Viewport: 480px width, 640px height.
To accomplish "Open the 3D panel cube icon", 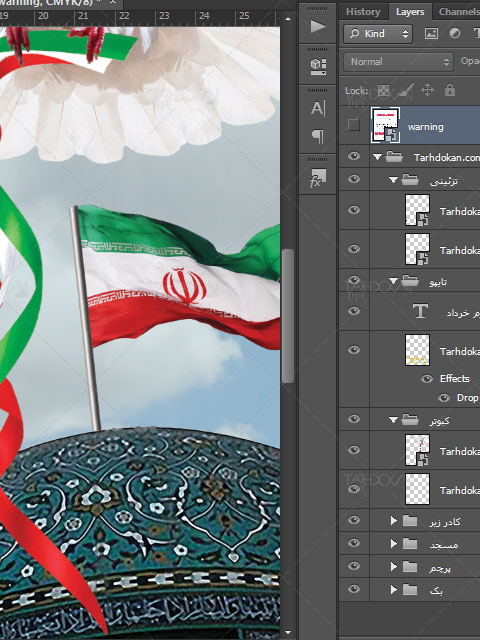I will [x=318, y=67].
